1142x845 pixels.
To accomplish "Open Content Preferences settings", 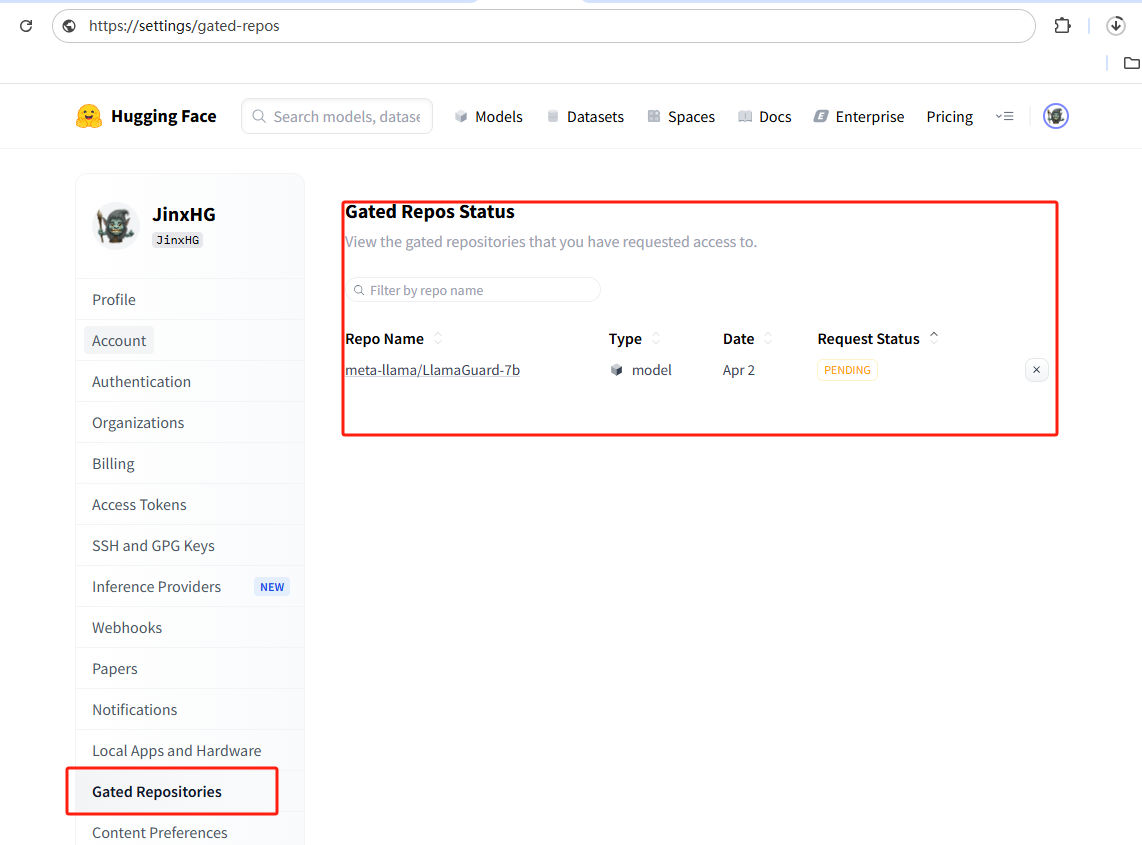I will pos(160,833).
